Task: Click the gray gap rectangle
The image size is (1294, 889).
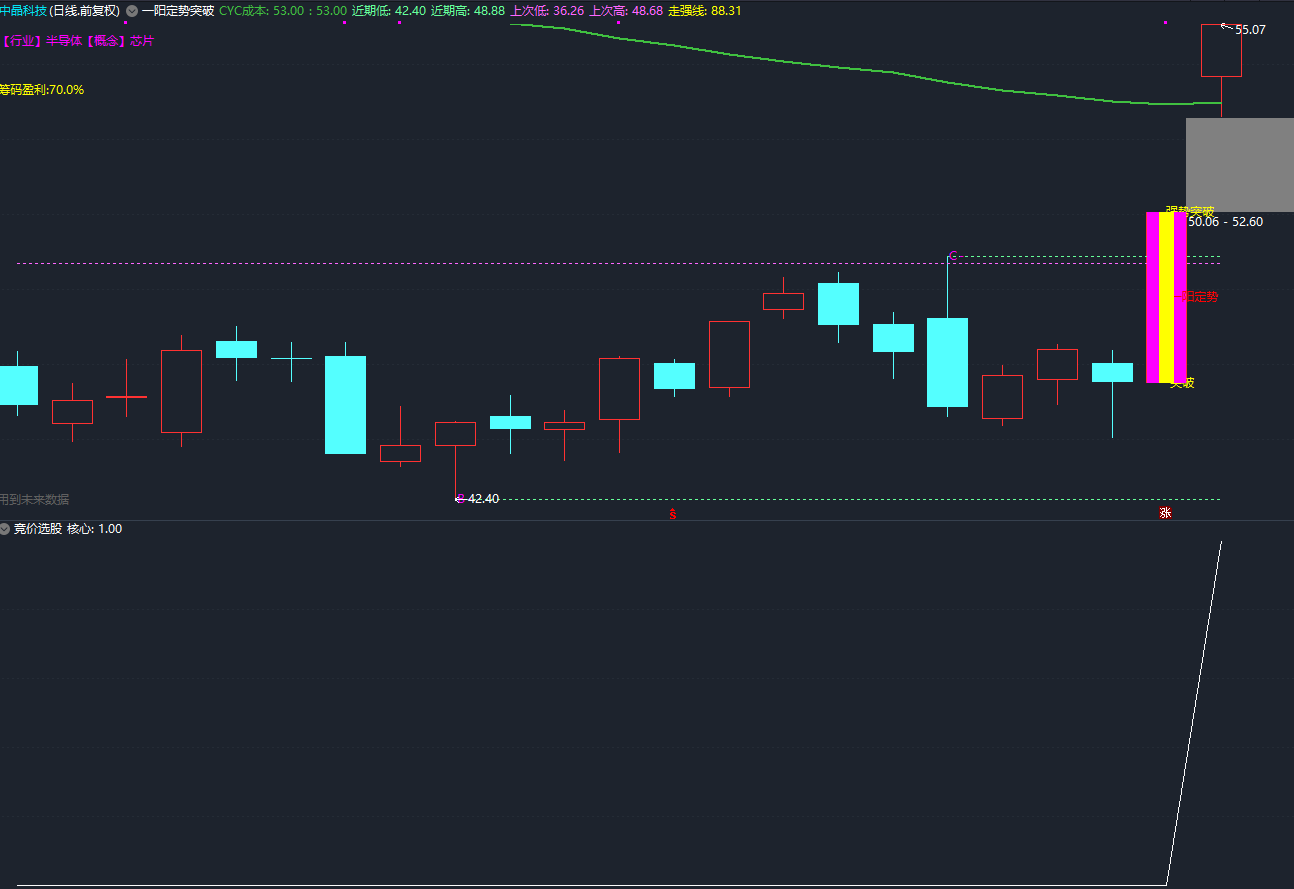Action: [1240, 165]
